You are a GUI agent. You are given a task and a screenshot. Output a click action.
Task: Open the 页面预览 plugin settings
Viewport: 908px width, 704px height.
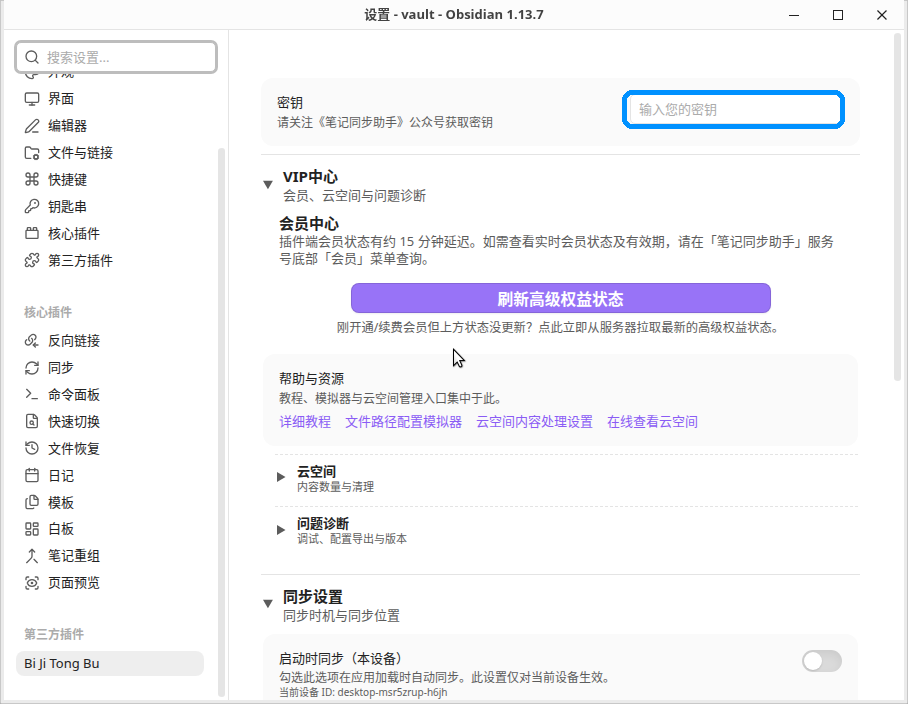[x=110, y=583]
